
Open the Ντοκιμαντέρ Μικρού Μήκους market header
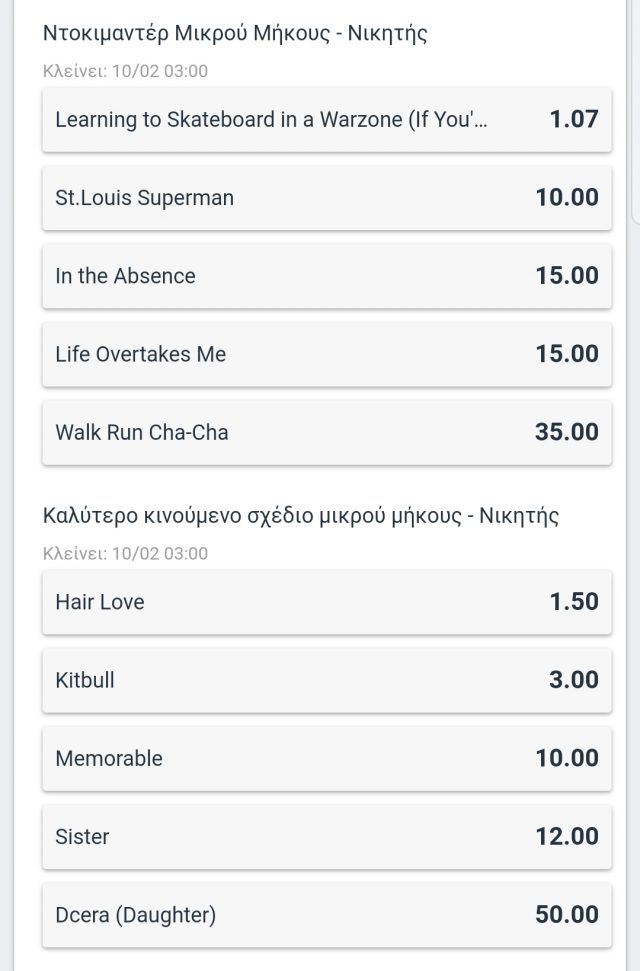(235, 33)
